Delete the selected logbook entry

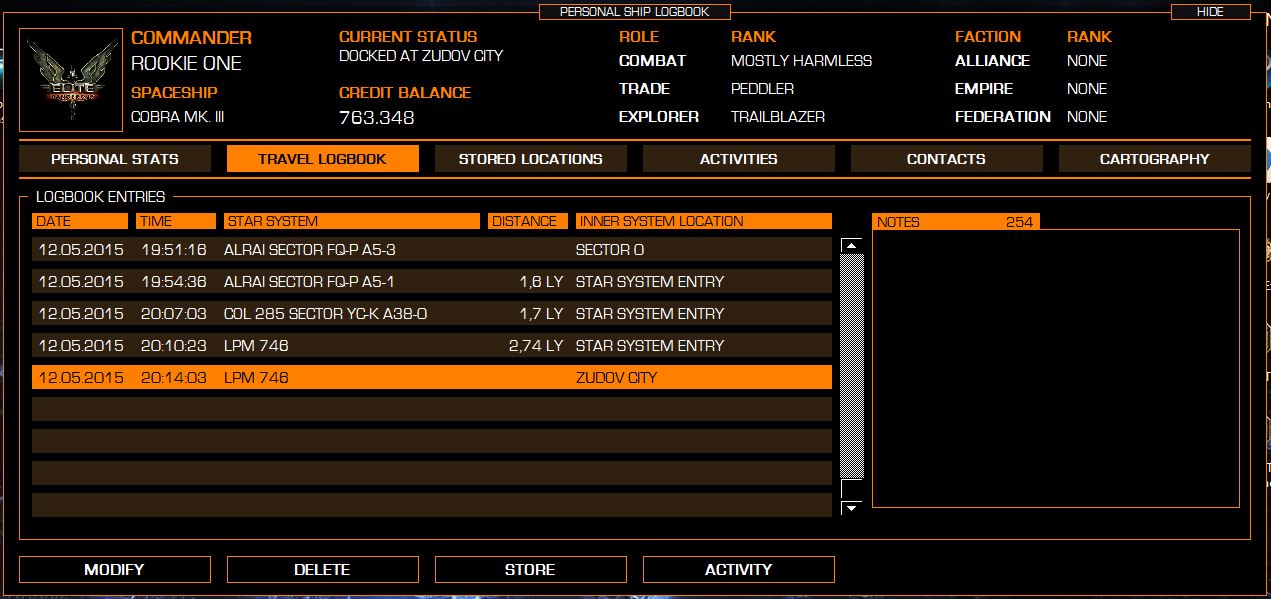click(322, 570)
